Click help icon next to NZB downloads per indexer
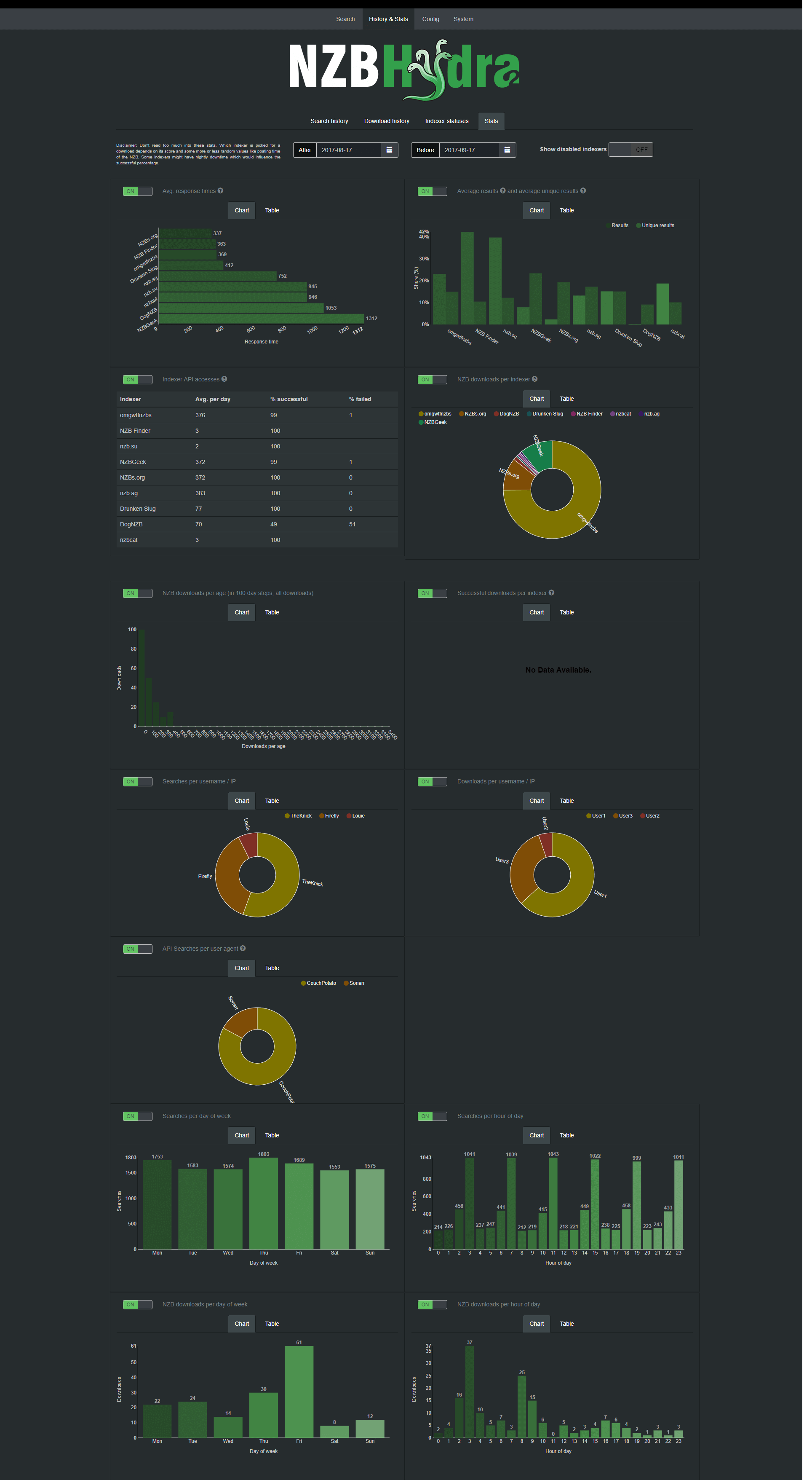Viewport: 812px width, 1480px height. (534, 379)
